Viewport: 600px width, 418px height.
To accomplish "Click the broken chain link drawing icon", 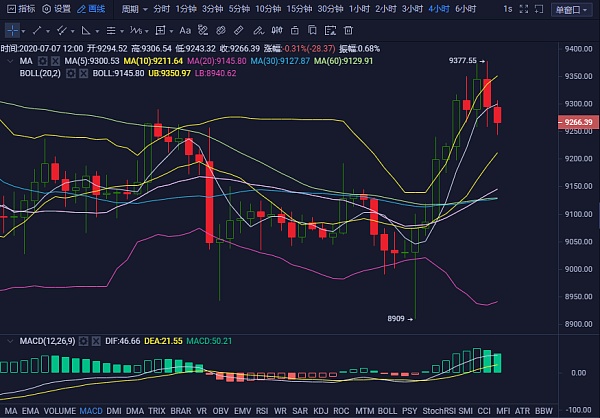I will [x=203, y=30].
